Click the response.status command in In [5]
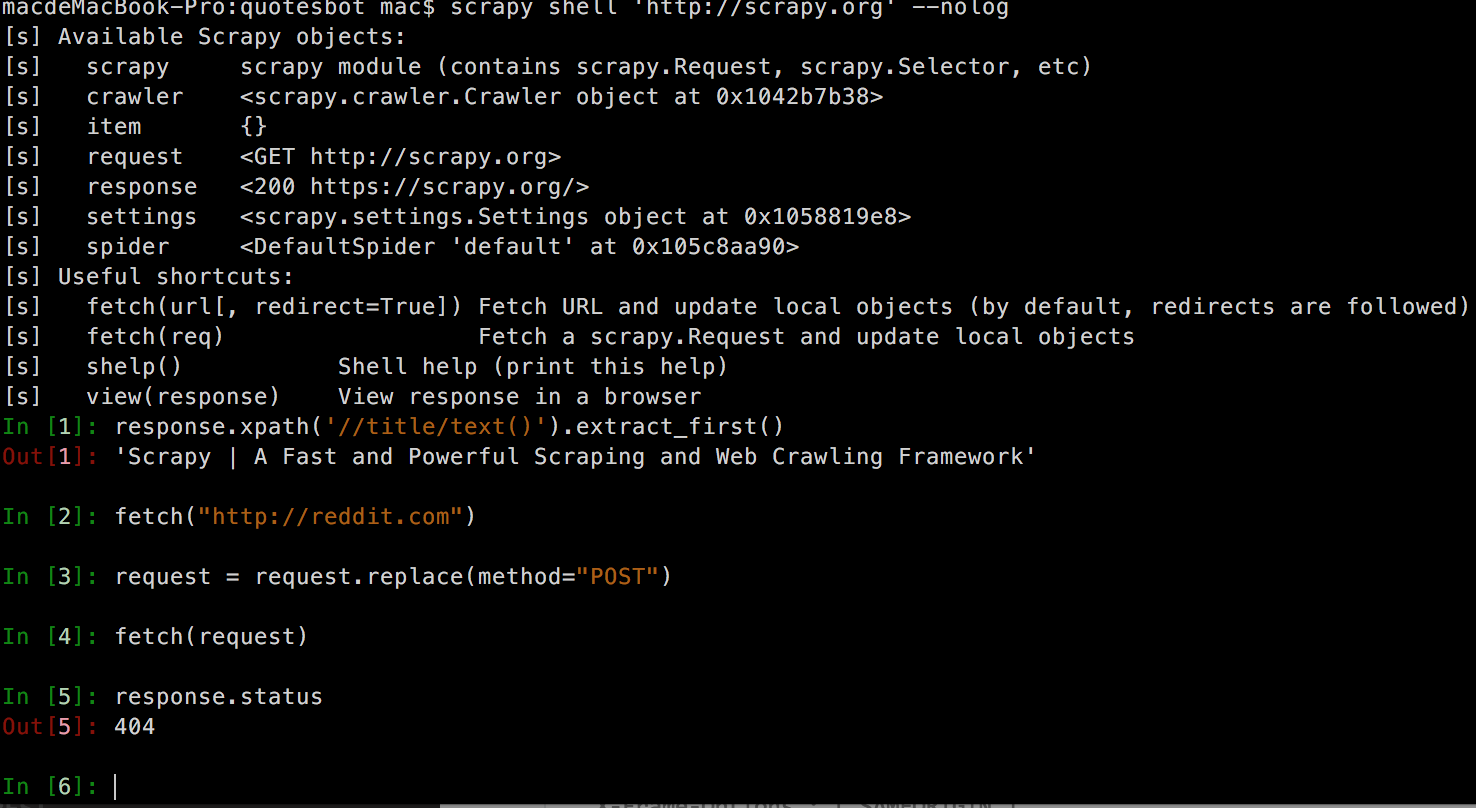The width and height of the screenshot is (1476, 808). pos(219,697)
